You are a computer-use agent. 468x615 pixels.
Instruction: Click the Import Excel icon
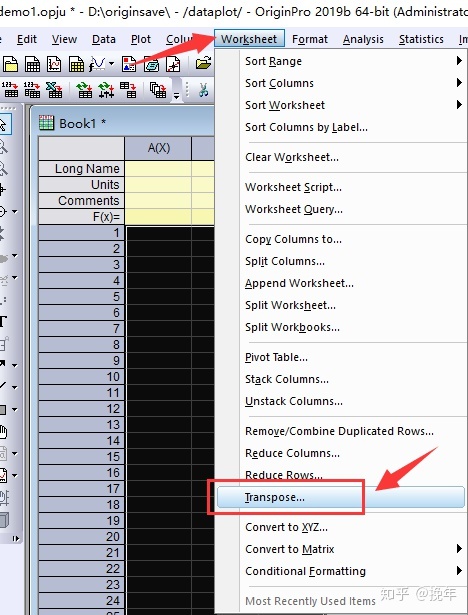pos(54,90)
